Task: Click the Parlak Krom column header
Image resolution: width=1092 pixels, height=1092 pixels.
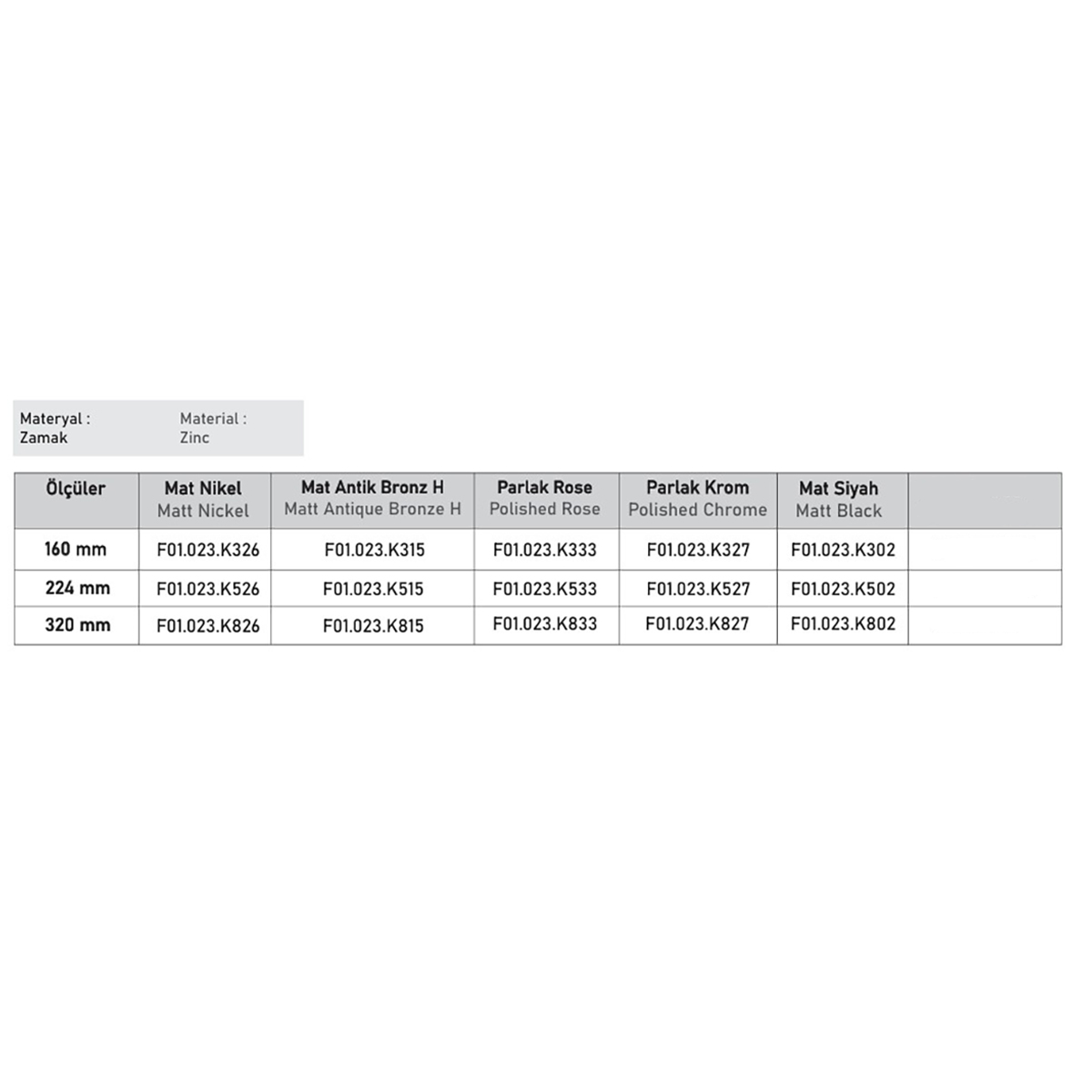Action: pos(697,498)
